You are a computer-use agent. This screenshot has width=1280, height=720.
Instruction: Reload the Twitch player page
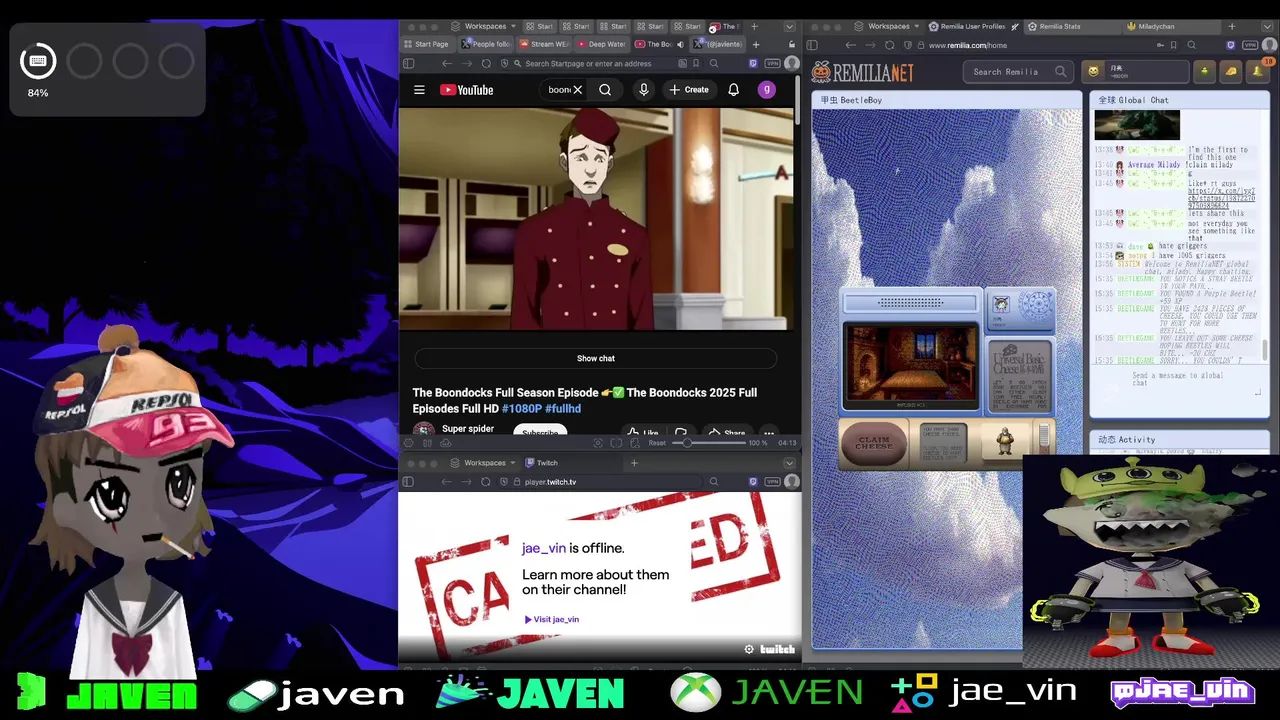coord(486,482)
